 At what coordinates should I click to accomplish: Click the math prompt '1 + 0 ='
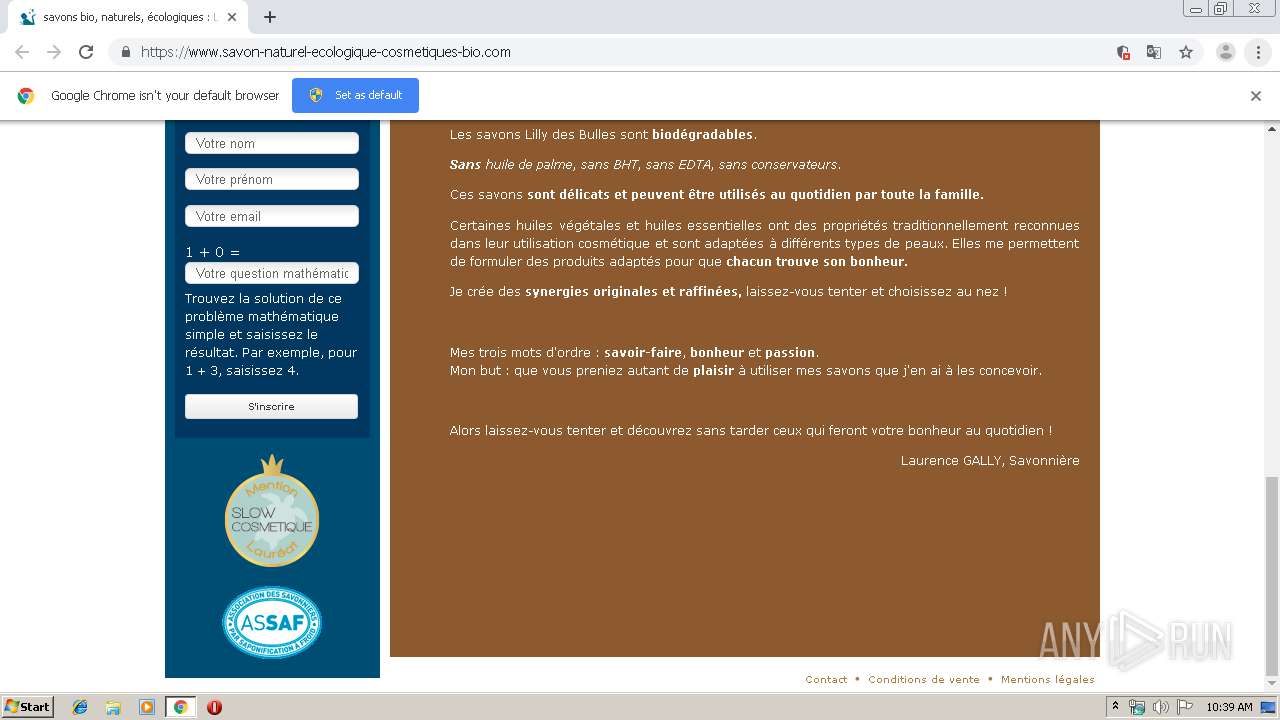[x=213, y=252]
